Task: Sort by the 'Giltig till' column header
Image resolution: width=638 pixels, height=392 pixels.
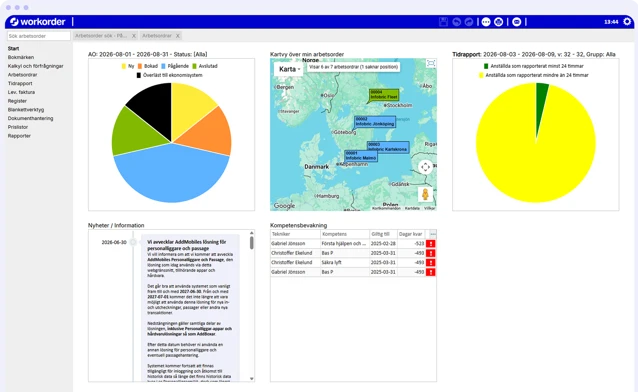Action: (x=383, y=234)
